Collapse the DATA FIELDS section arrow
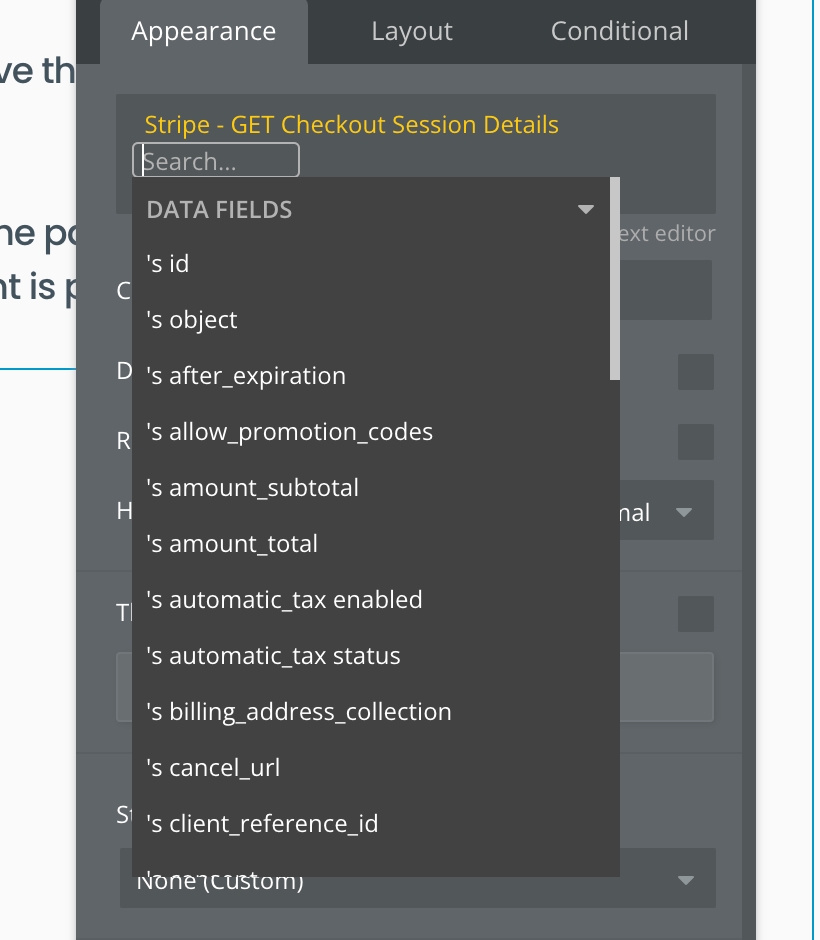The width and height of the screenshot is (820, 940). [586, 210]
